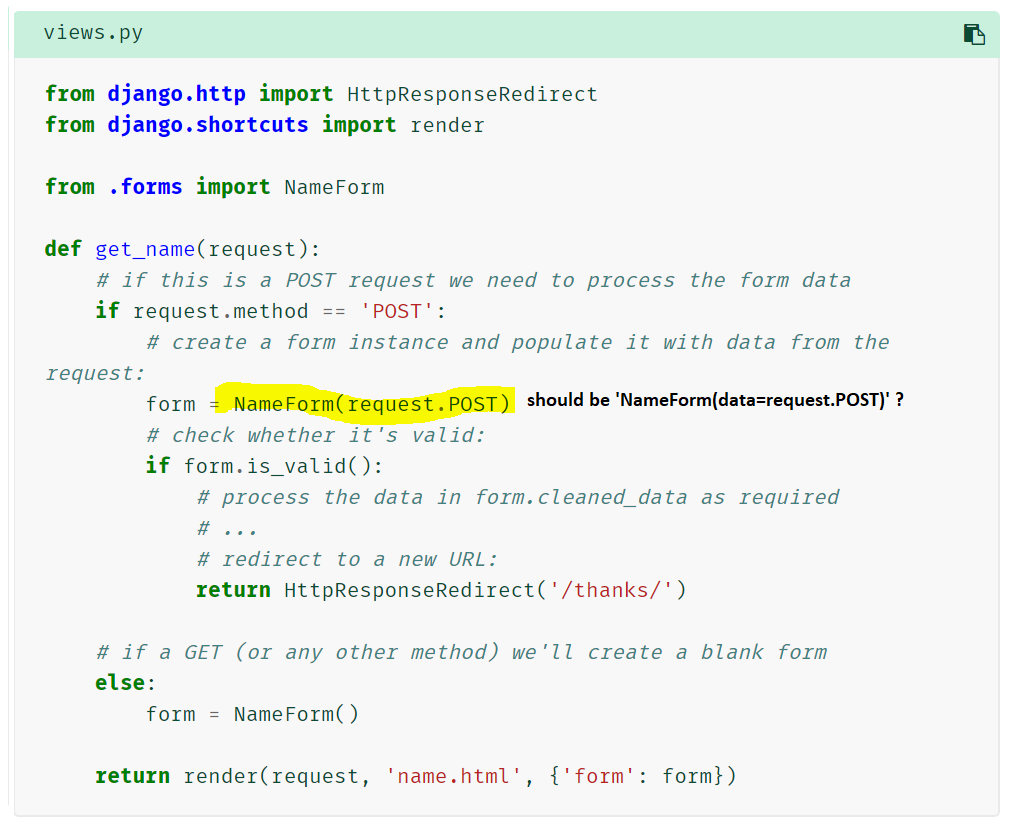Select the views.py filename in the header

(93, 32)
